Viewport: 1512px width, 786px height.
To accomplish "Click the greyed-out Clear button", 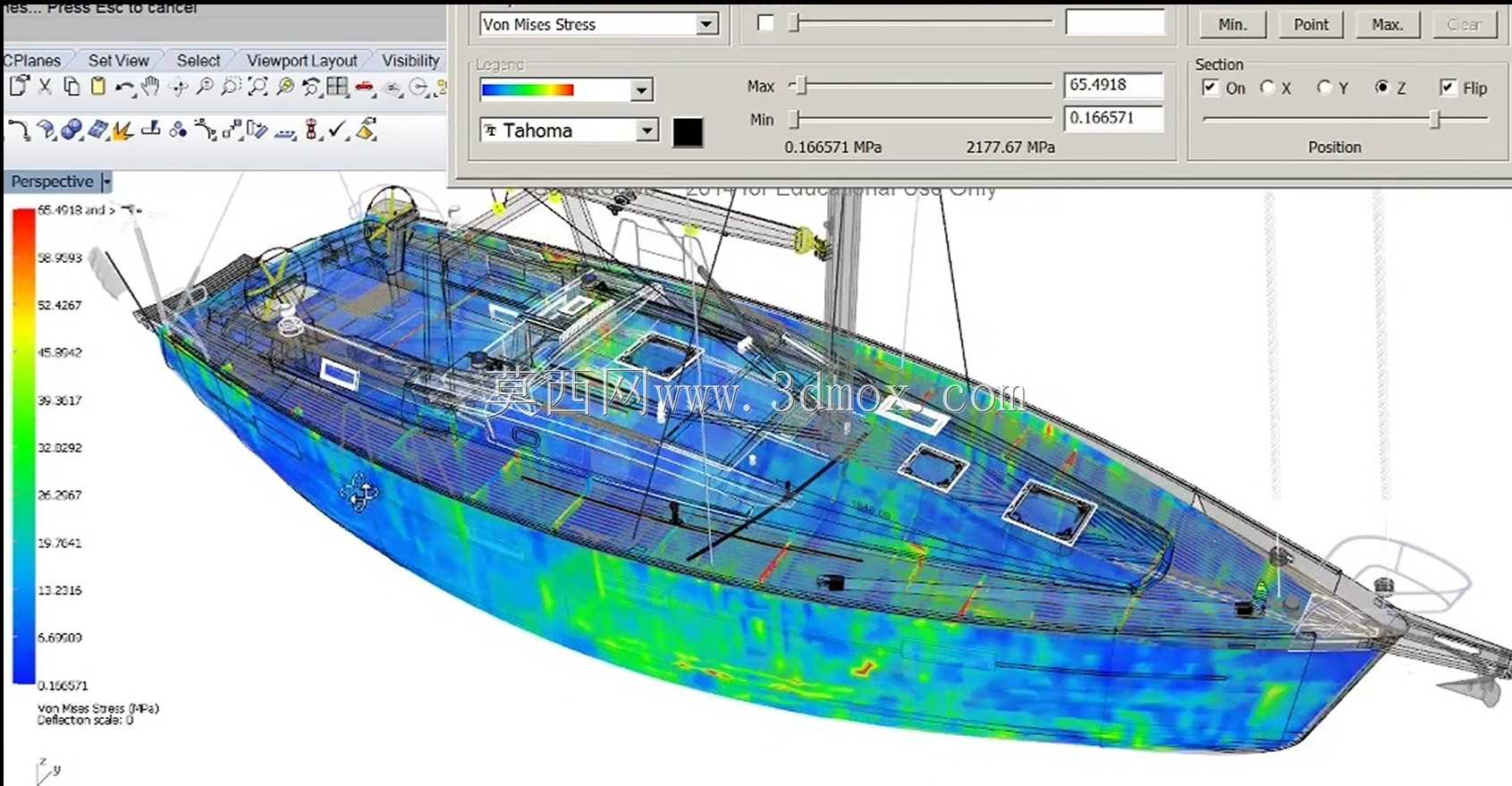I will click(x=1464, y=24).
